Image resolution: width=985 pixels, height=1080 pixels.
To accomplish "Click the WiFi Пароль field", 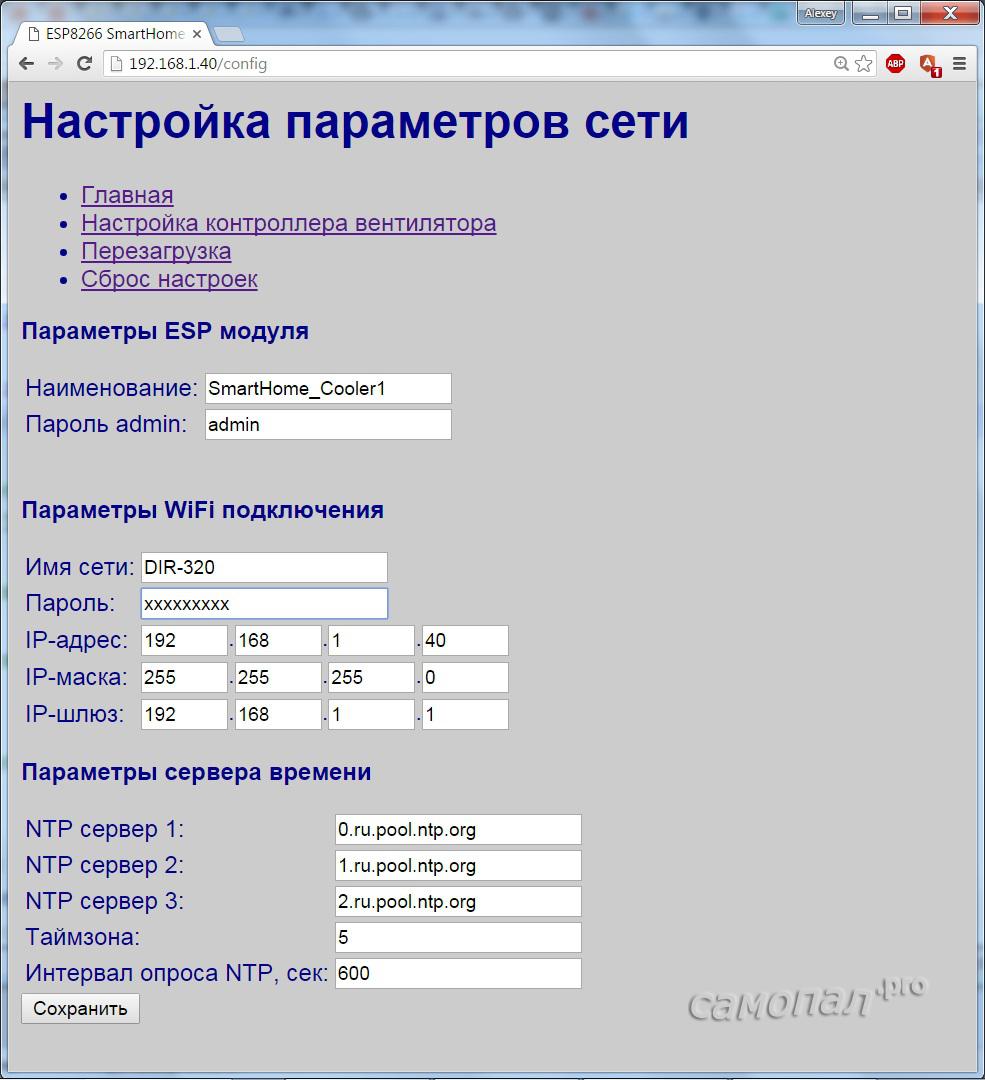I will tap(265, 603).
